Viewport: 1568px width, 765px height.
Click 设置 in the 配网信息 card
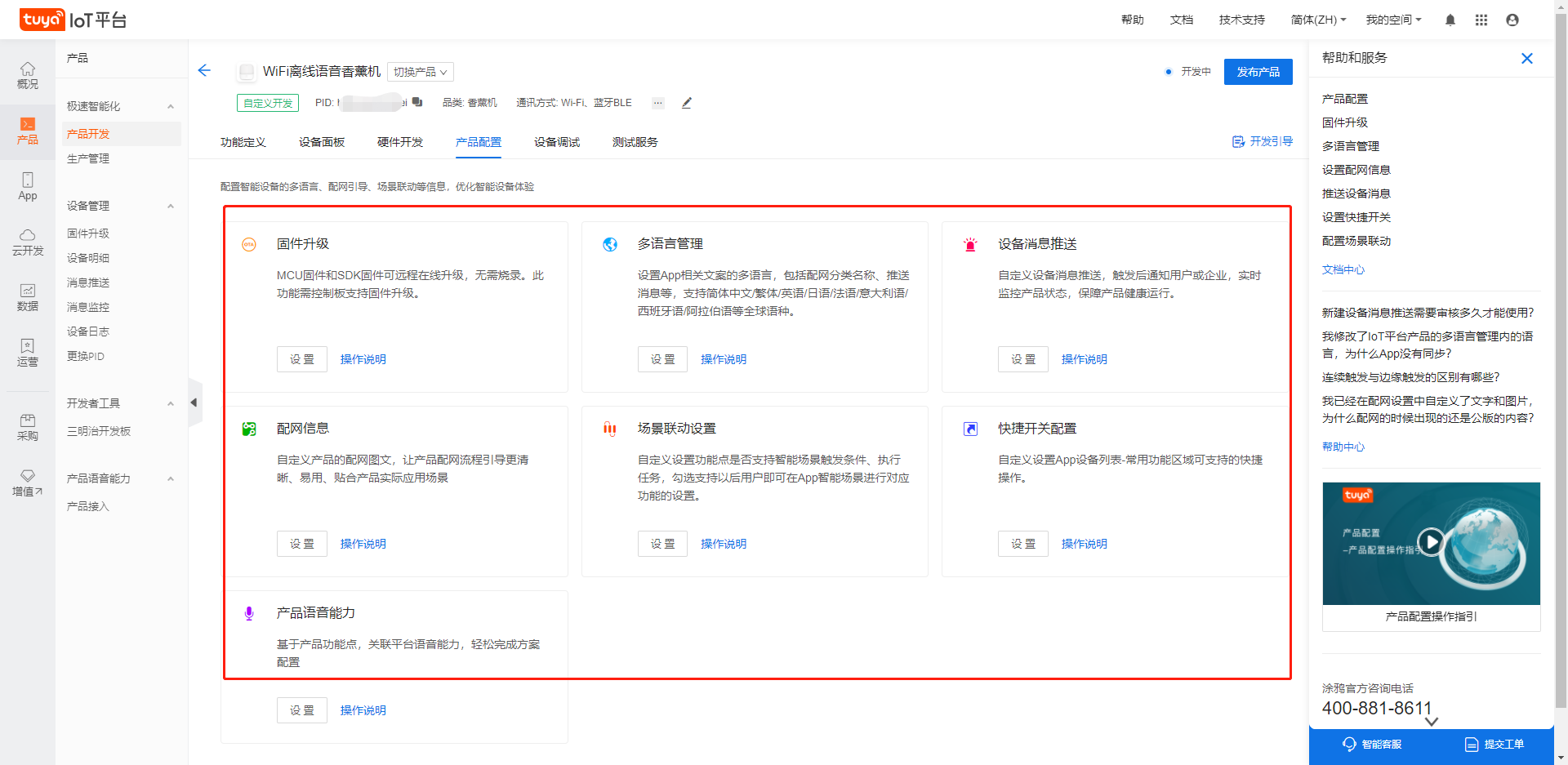302,544
